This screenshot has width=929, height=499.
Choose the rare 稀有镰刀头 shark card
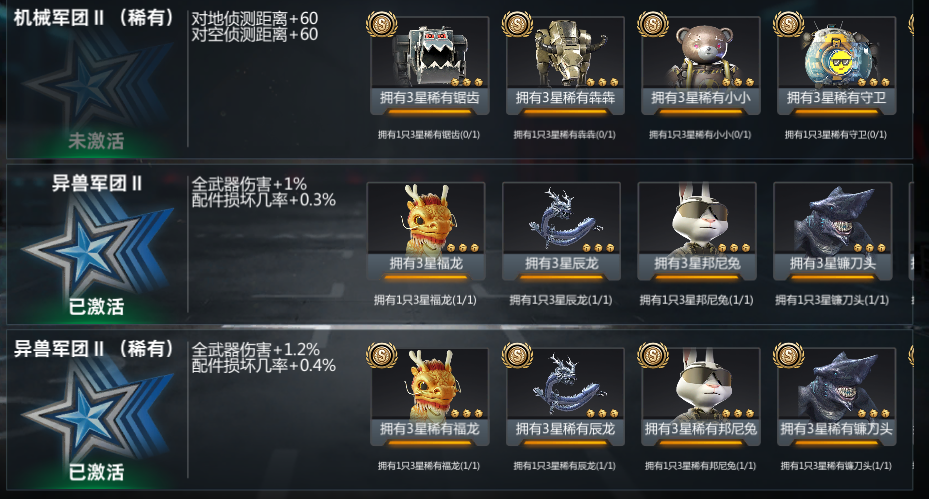[837, 396]
